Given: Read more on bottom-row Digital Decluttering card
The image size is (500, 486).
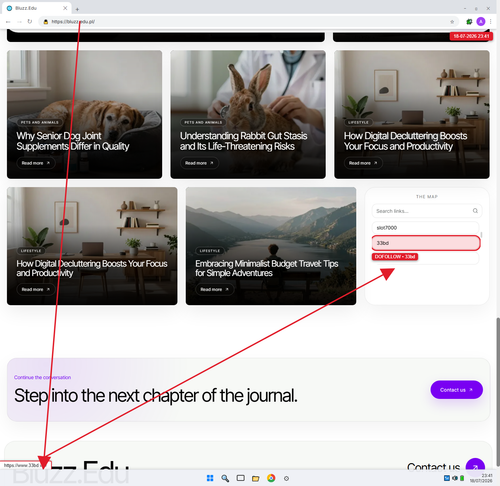Looking at the screenshot, I should click(36, 289).
